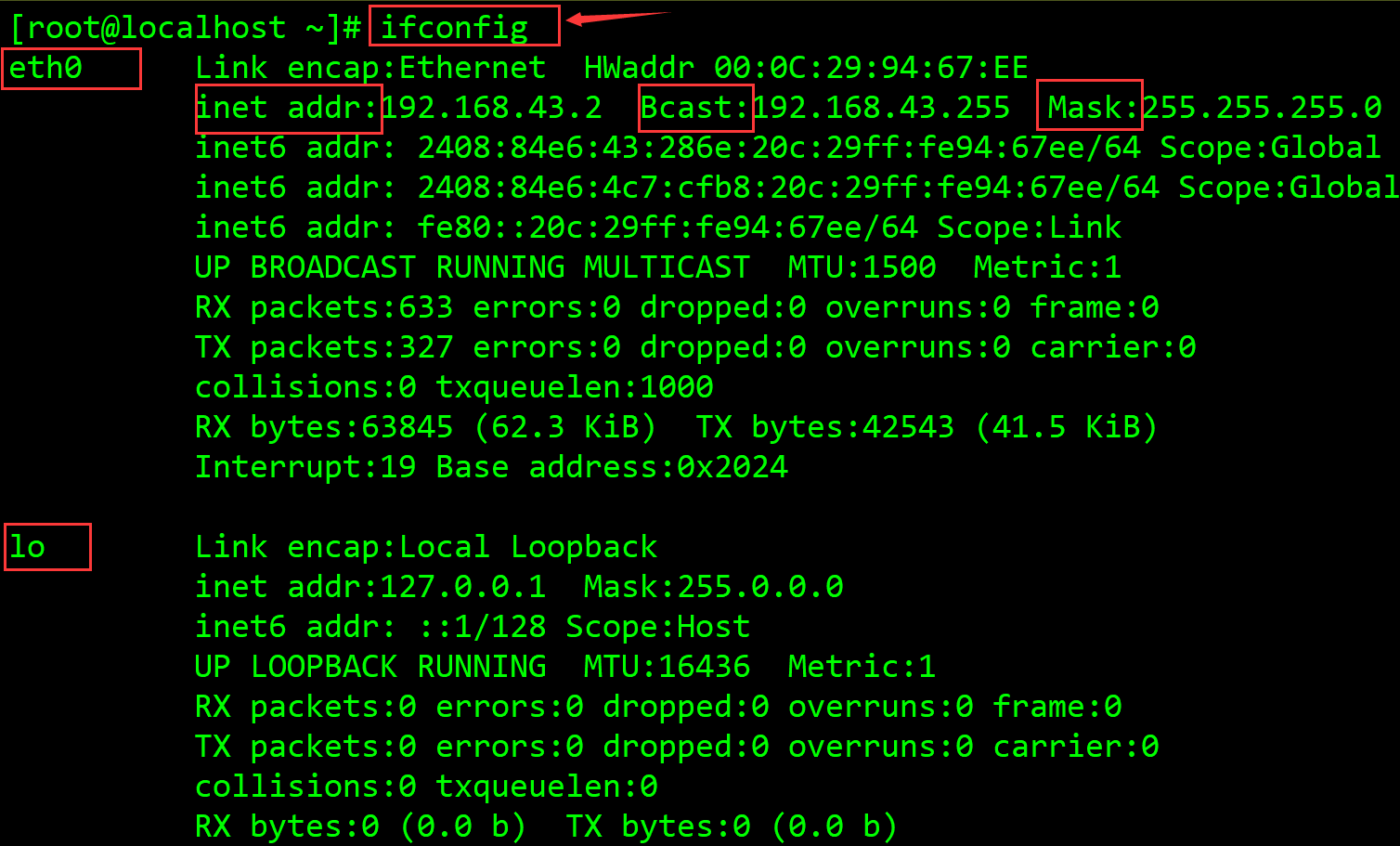Click inet6 address containing 4c7:cfb8
Image resolution: width=1400 pixels, height=846 pixels.
(x=788, y=188)
